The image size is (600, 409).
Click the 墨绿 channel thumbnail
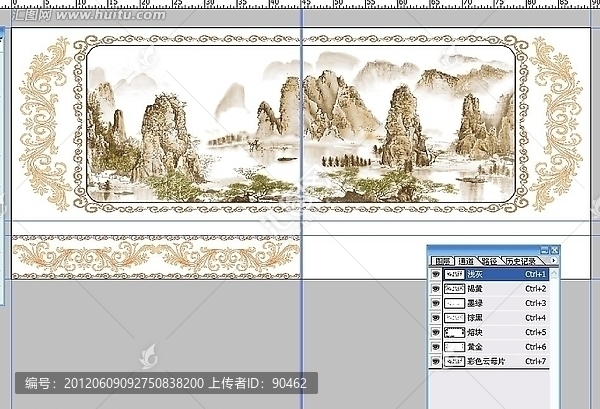pyautogui.click(x=455, y=303)
